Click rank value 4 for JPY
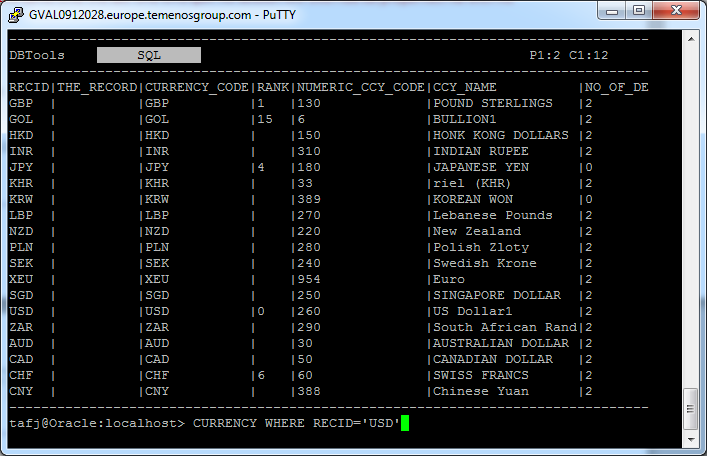 pos(261,167)
